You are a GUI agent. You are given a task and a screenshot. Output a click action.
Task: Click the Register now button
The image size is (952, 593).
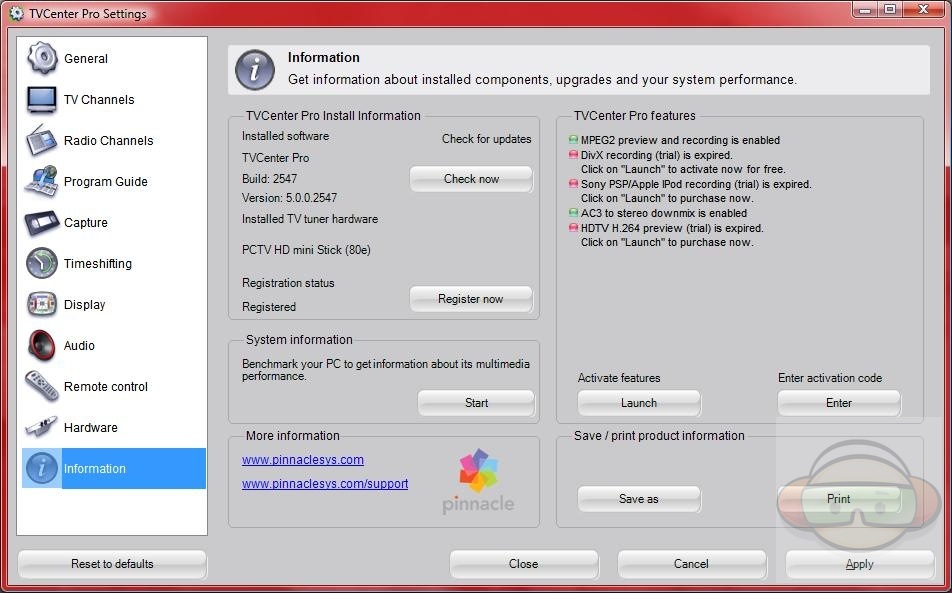[470, 299]
